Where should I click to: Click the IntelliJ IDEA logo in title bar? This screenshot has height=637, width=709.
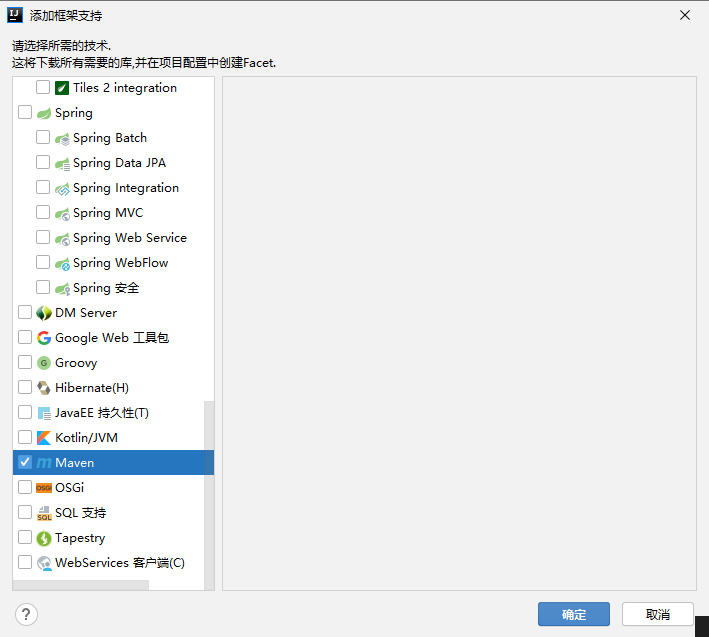[14, 15]
